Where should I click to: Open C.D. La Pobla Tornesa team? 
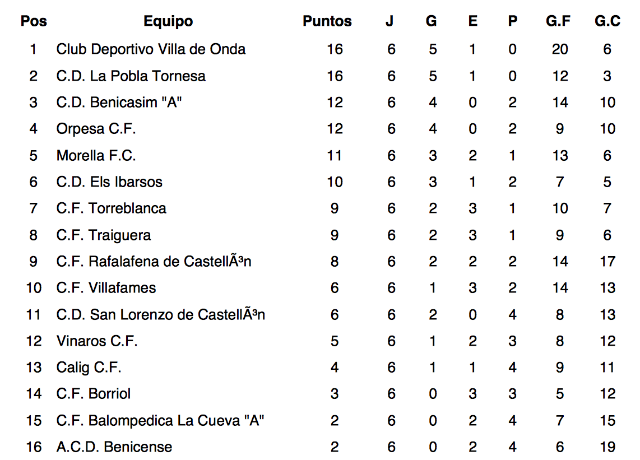[131, 75]
